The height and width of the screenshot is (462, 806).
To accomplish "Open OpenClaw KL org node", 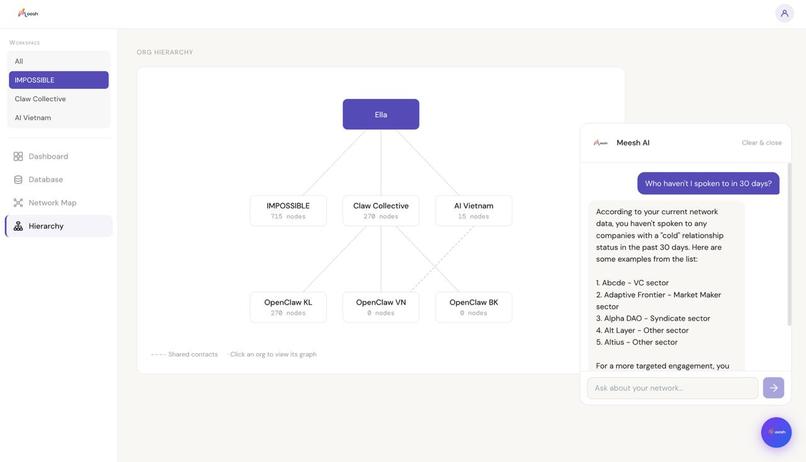I will [288, 307].
